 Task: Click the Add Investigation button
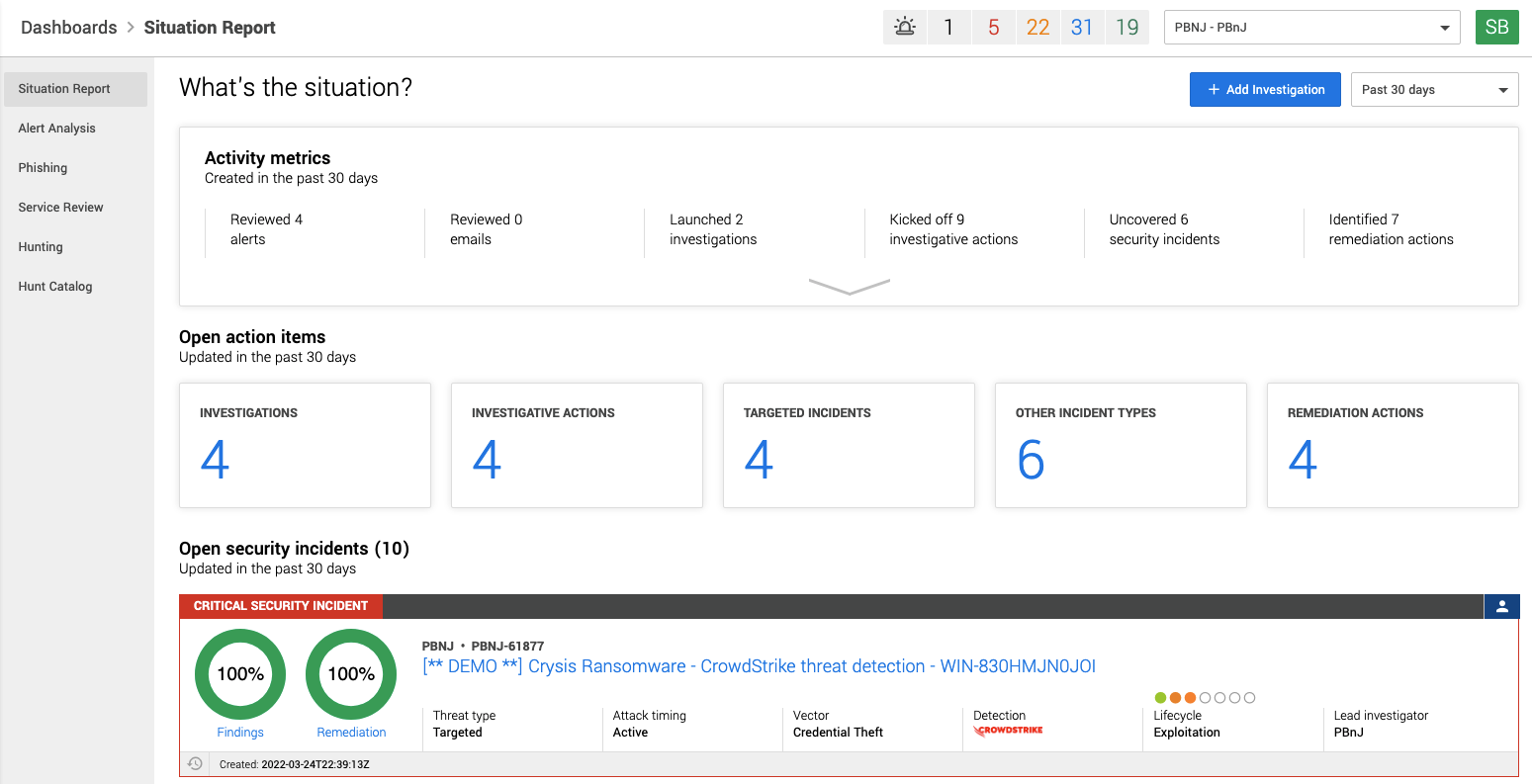pyautogui.click(x=1265, y=89)
